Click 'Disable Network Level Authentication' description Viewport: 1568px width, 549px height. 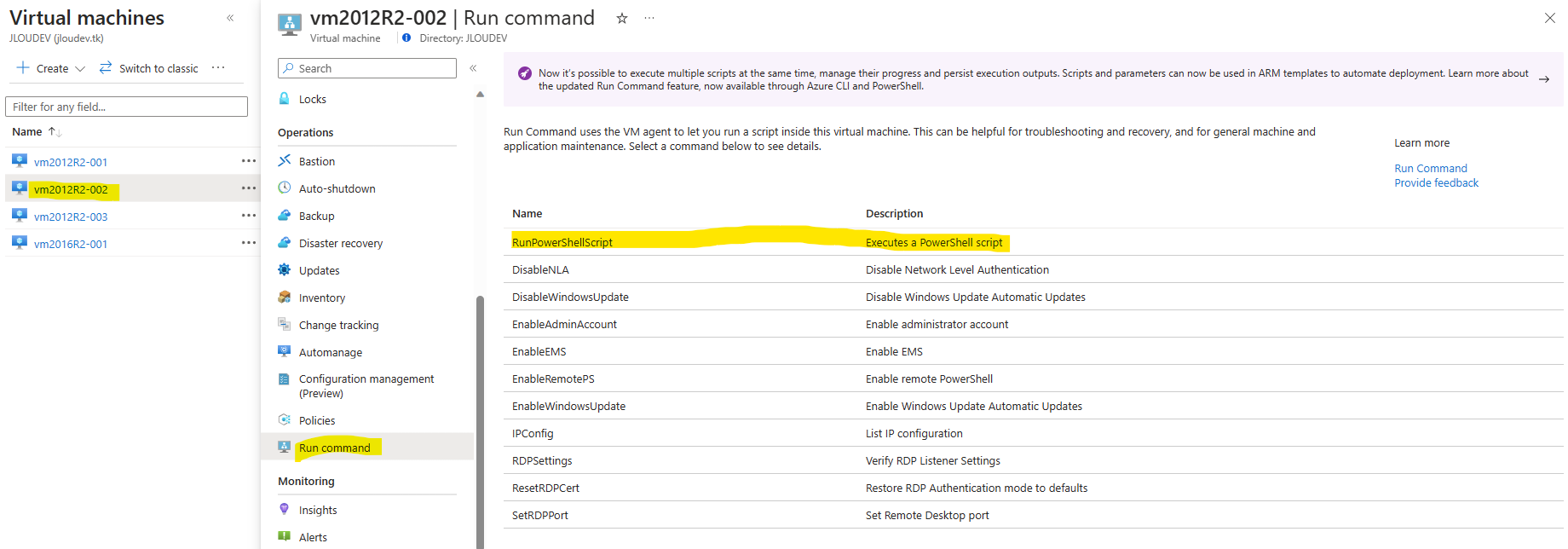[957, 270]
